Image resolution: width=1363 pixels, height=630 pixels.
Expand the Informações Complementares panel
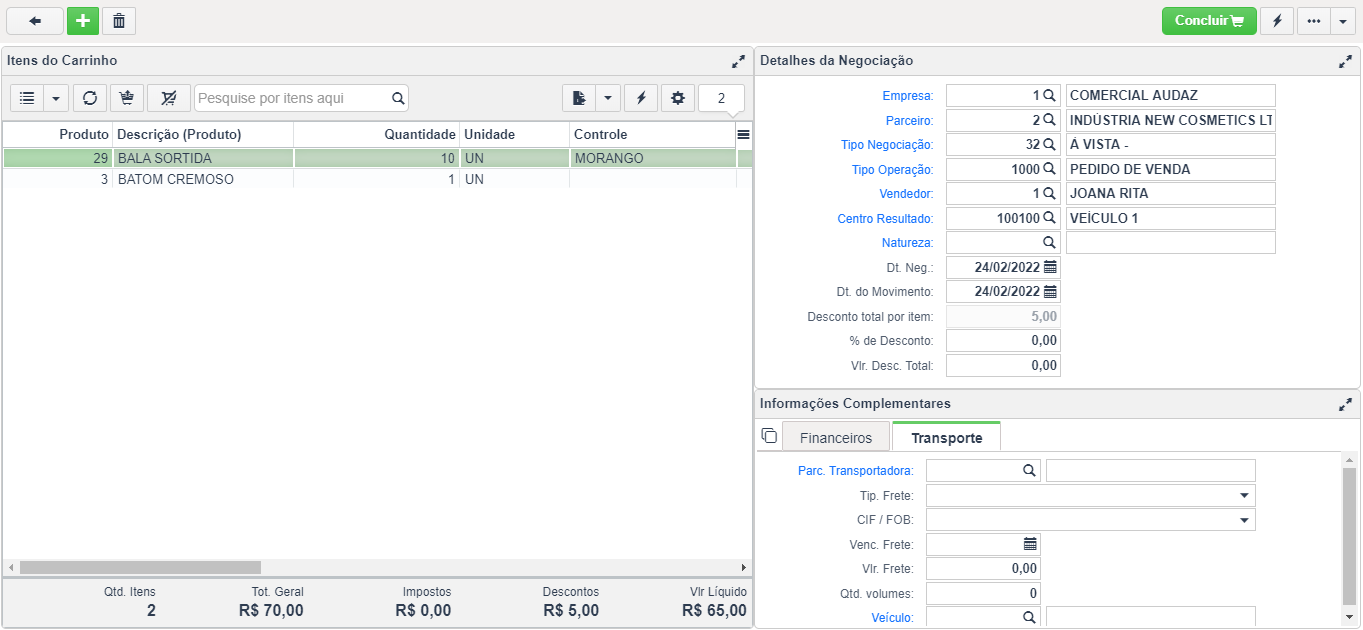click(x=1345, y=404)
